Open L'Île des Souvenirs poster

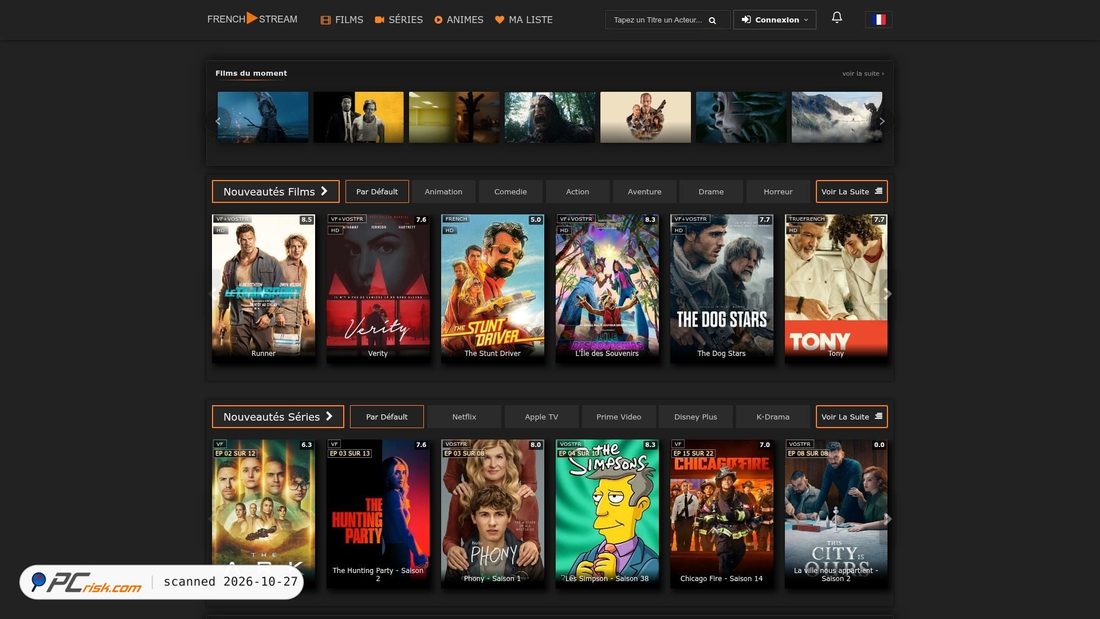607,288
